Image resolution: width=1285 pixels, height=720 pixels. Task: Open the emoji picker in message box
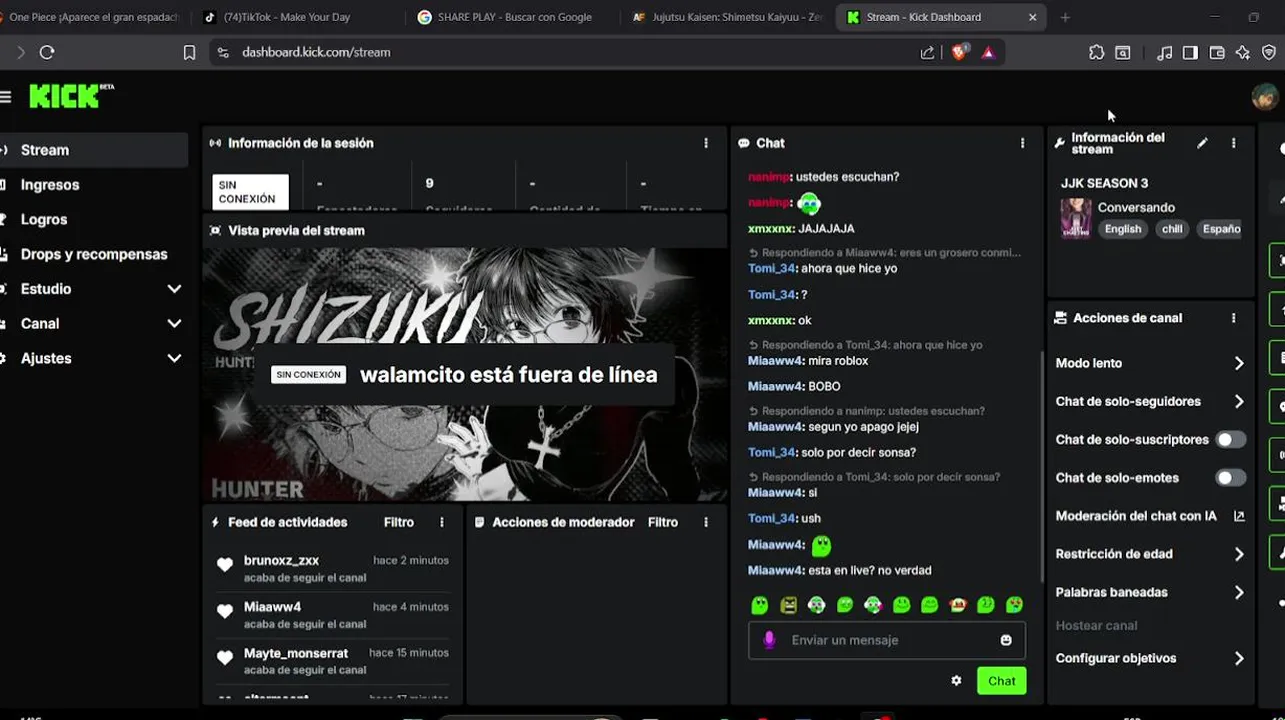1006,640
